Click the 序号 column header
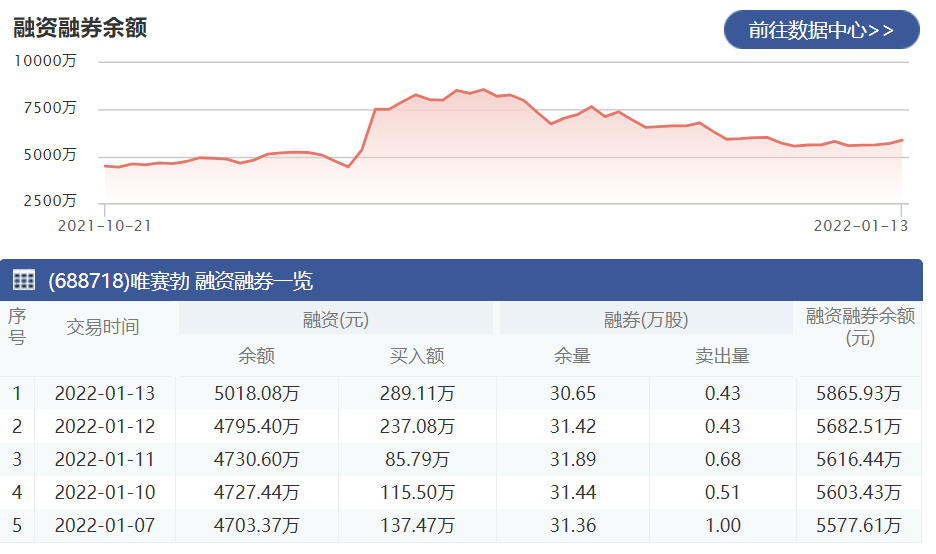This screenshot has width=936, height=554. tap(17, 327)
